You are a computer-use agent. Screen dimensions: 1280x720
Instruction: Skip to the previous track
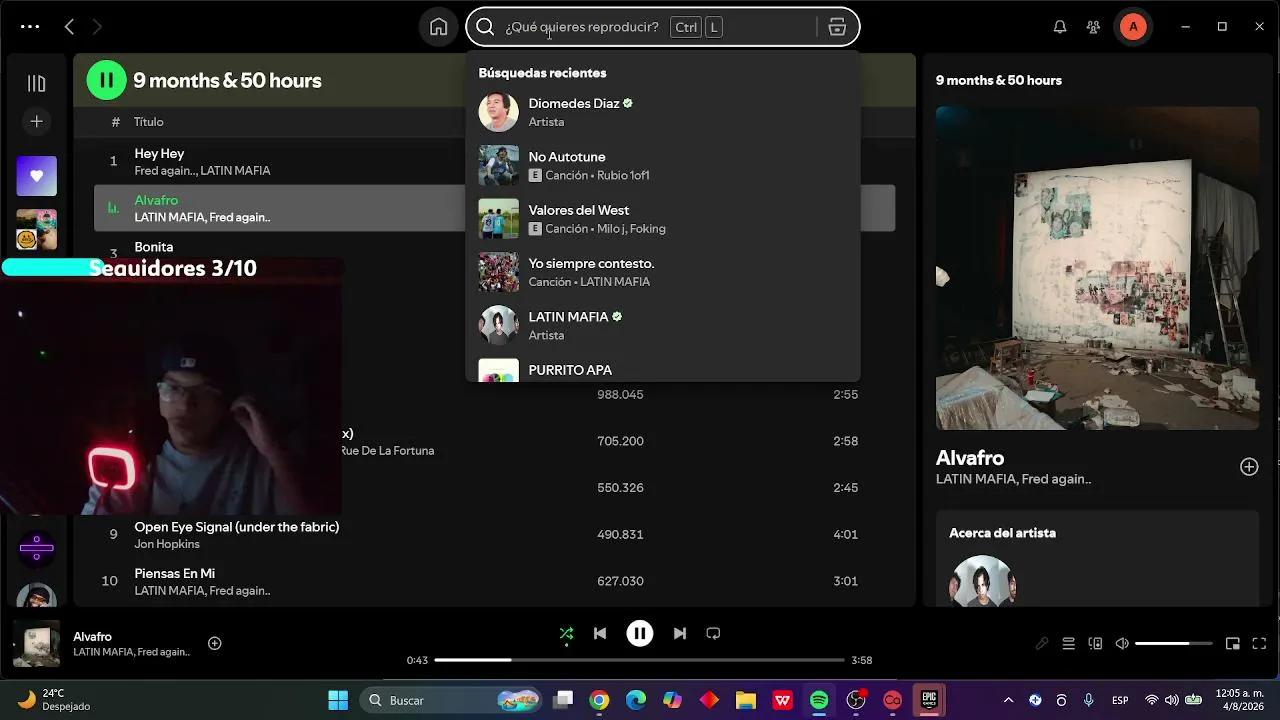pyautogui.click(x=600, y=633)
